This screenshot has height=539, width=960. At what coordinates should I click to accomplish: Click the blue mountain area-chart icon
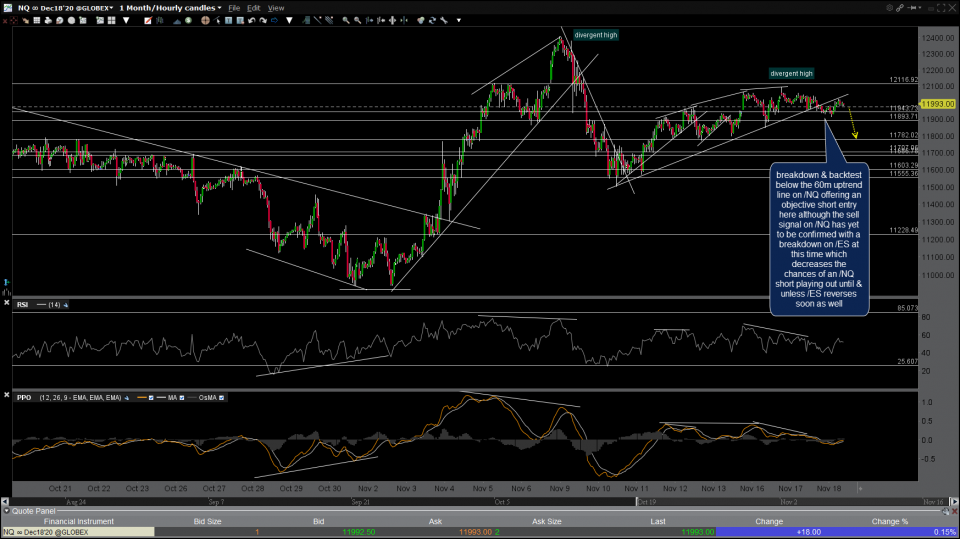(x=176, y=21)
